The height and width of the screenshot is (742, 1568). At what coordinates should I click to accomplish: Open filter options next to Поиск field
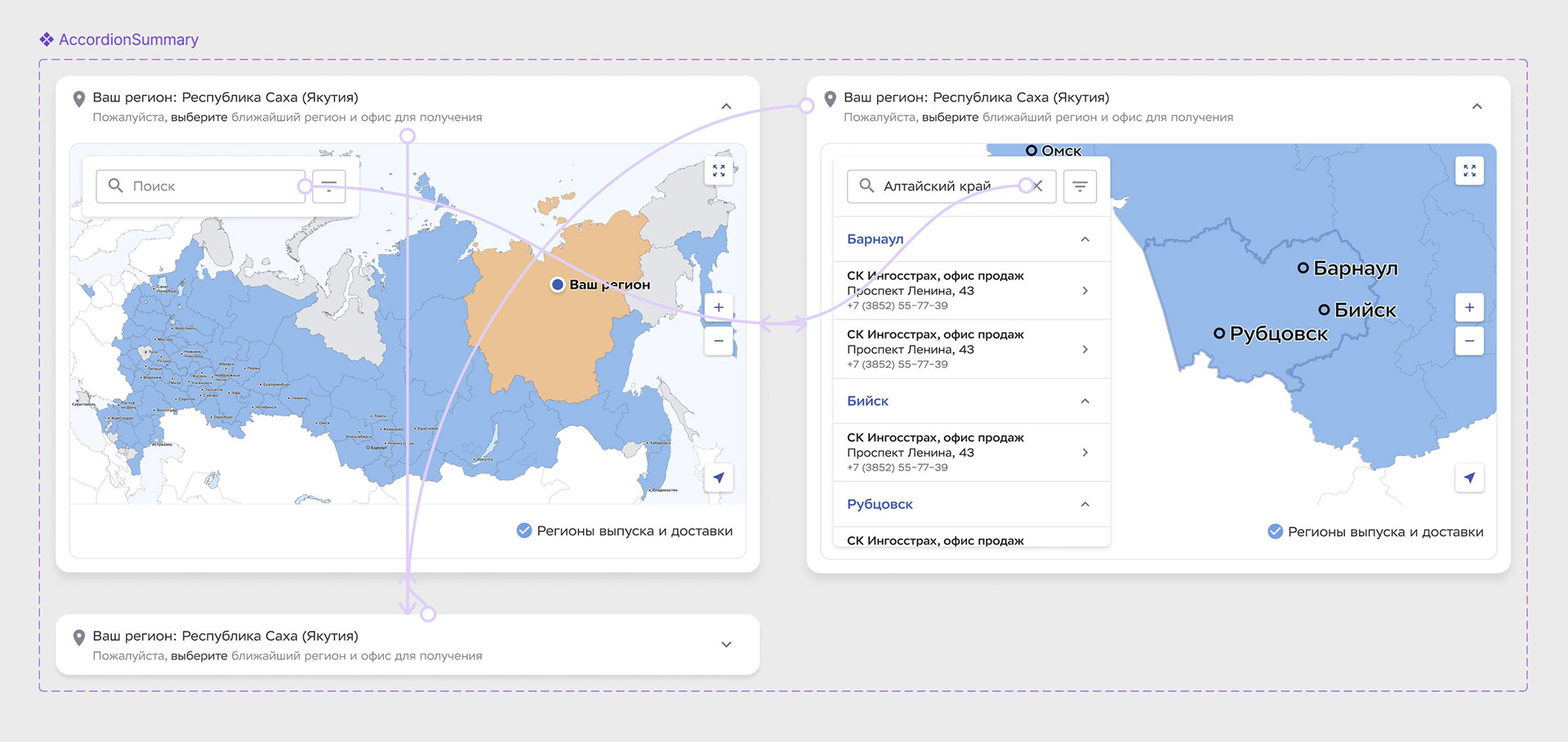(x=329, y=186)
